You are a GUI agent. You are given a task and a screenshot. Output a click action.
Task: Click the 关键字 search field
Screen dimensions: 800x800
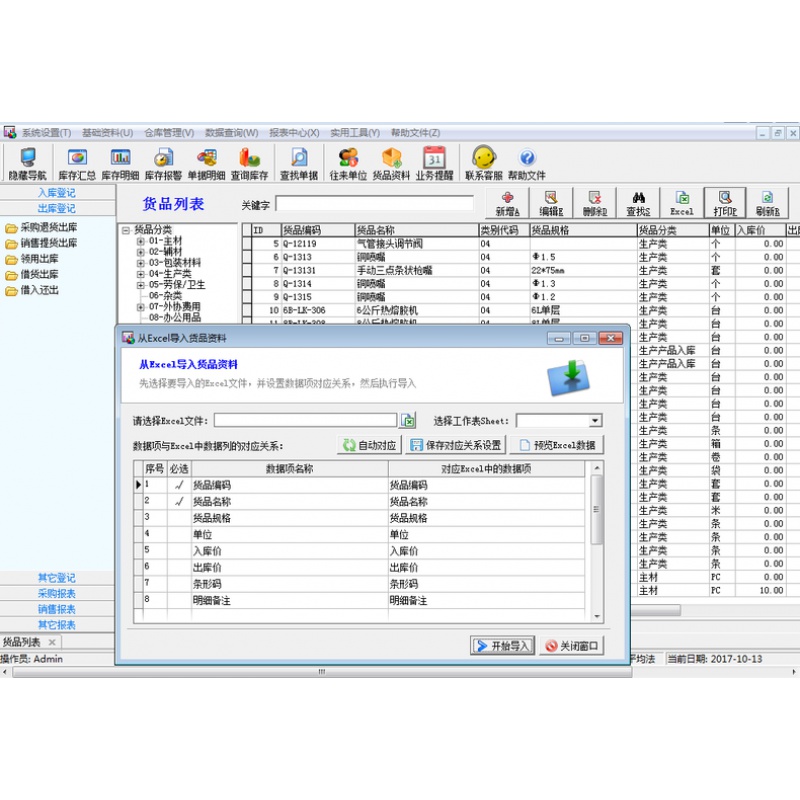pos(374,204)
